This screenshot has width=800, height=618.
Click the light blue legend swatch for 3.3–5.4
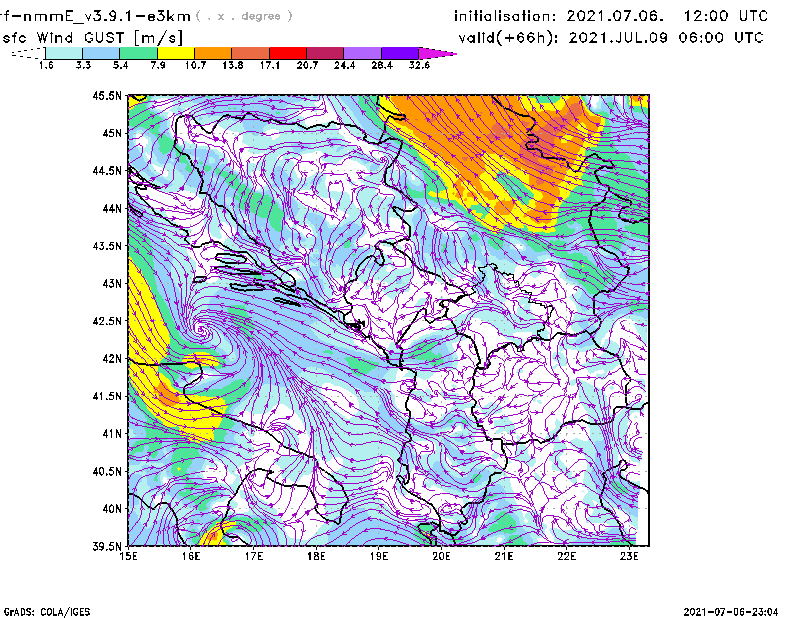[101, 53]
